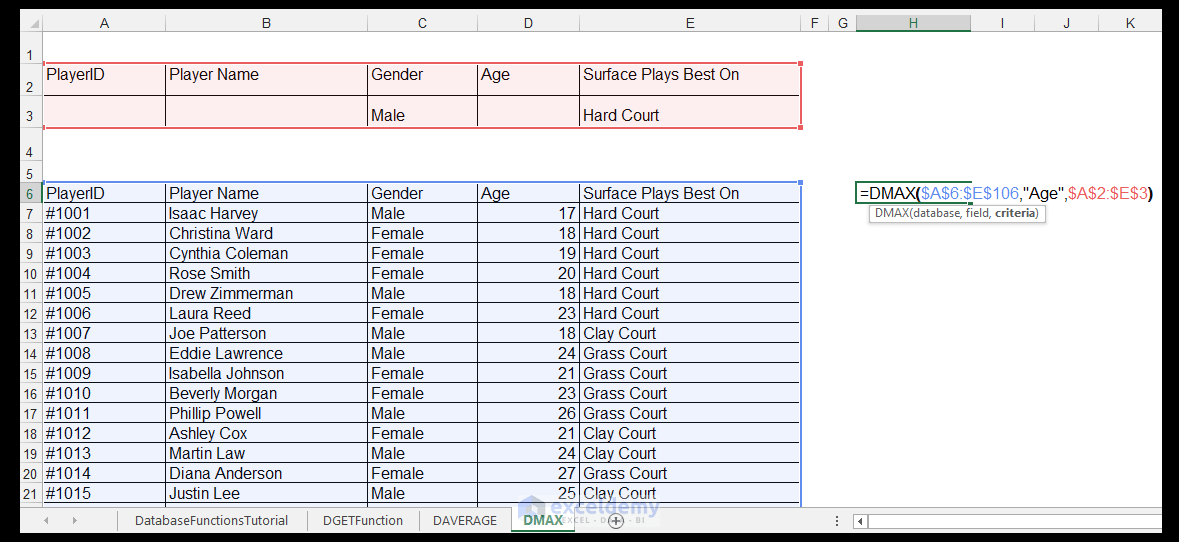The height and width of the screenshot is (542, 1179).
Task: Click age value 26 for Phillip Powell
Action: point(529,413)
